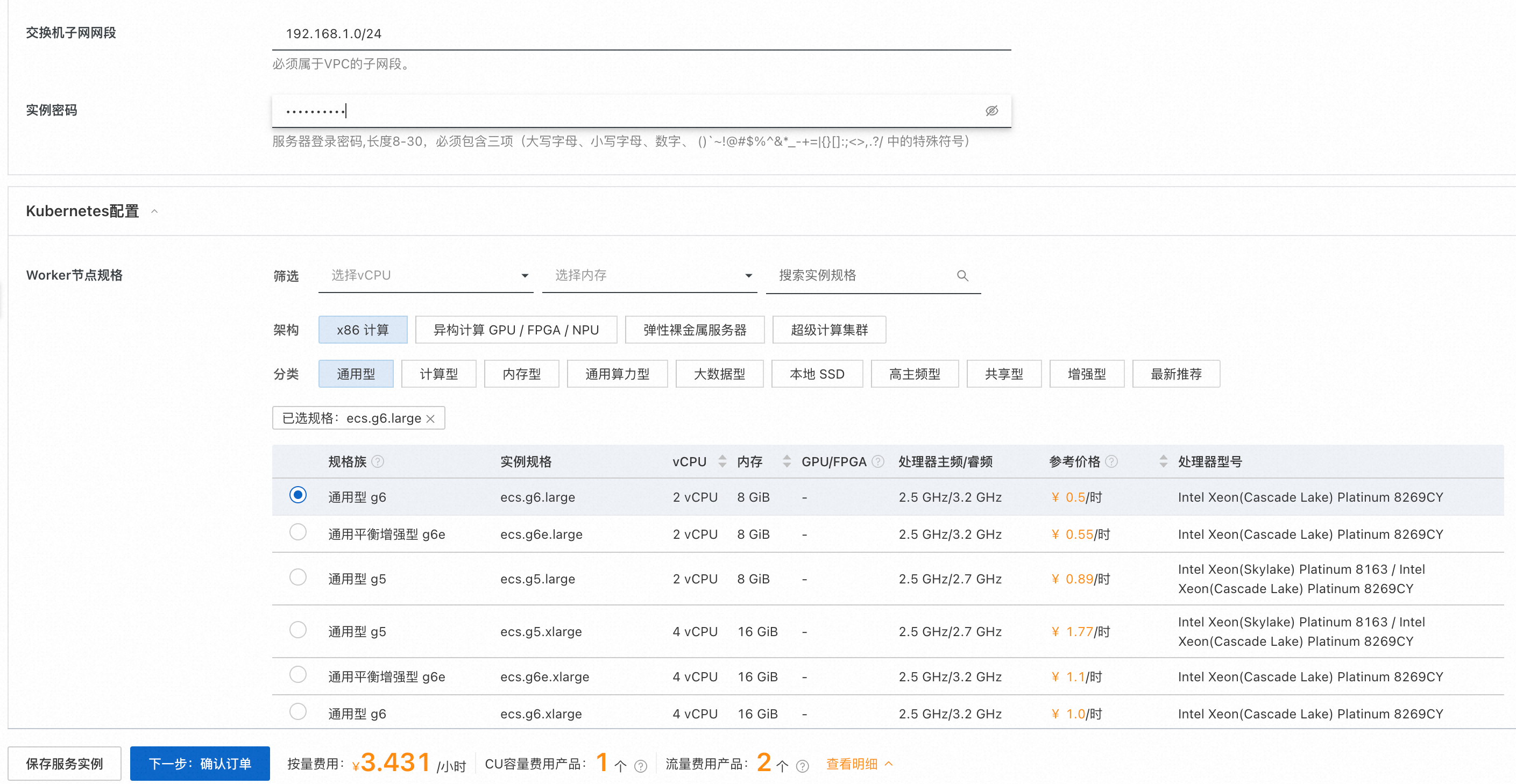Click ¥ 1.77/时 price cell
The image size is (1516, 784).
(x=1080, y=632)
